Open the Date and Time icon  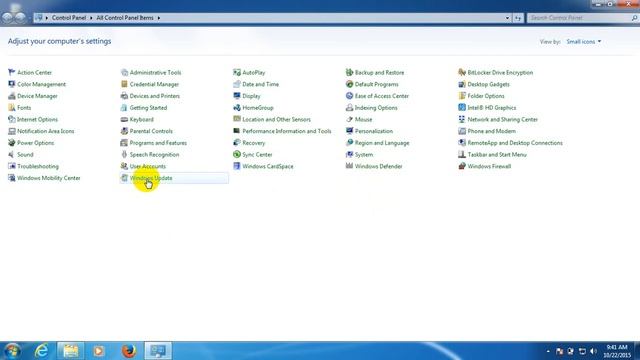tap(237, 84)
